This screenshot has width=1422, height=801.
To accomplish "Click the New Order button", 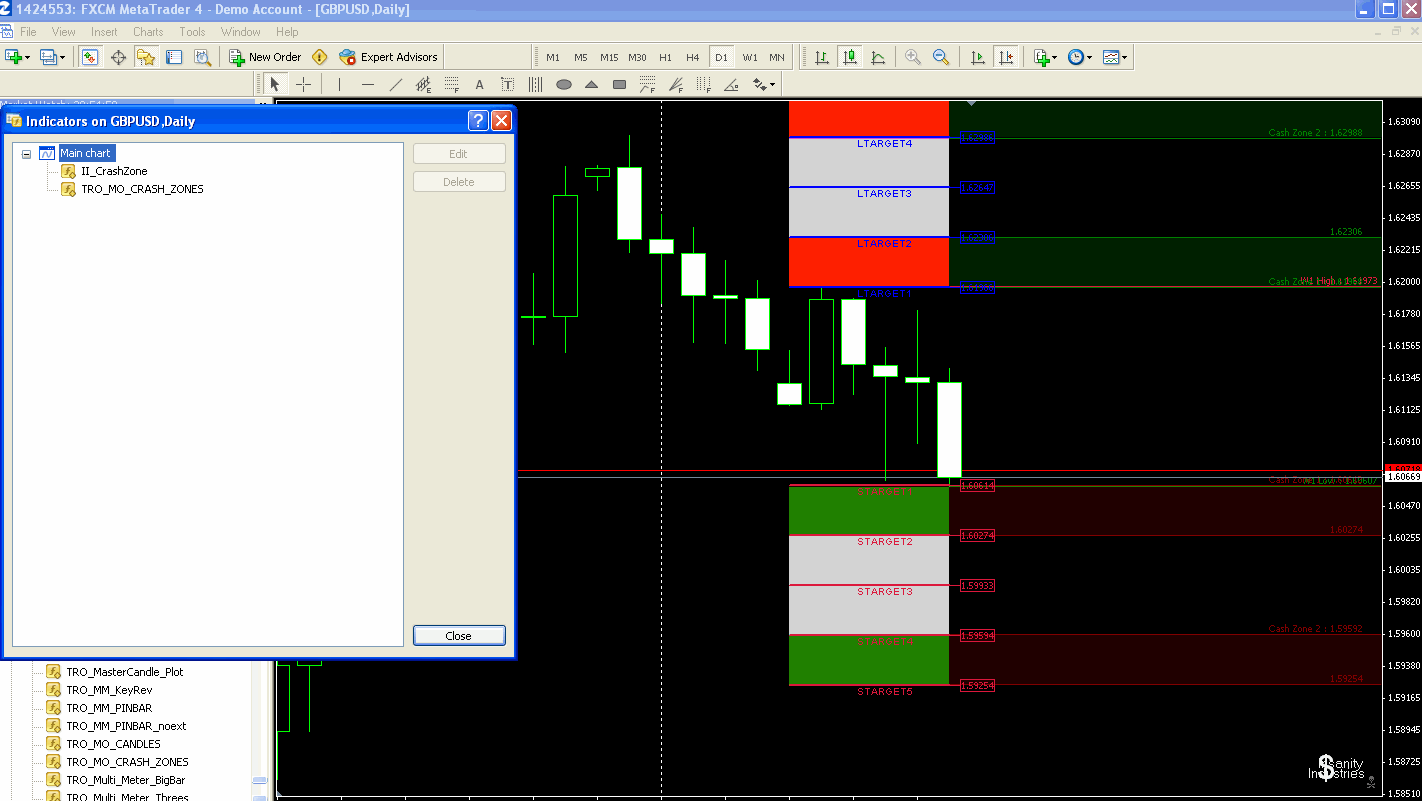I will pyautogui.click(x=265, y=57).
